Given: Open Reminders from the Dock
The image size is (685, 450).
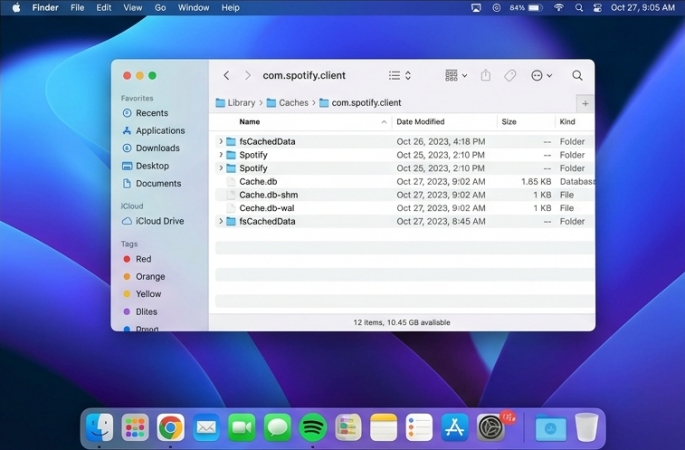Looking at the screenshot, I should (419, 427).
